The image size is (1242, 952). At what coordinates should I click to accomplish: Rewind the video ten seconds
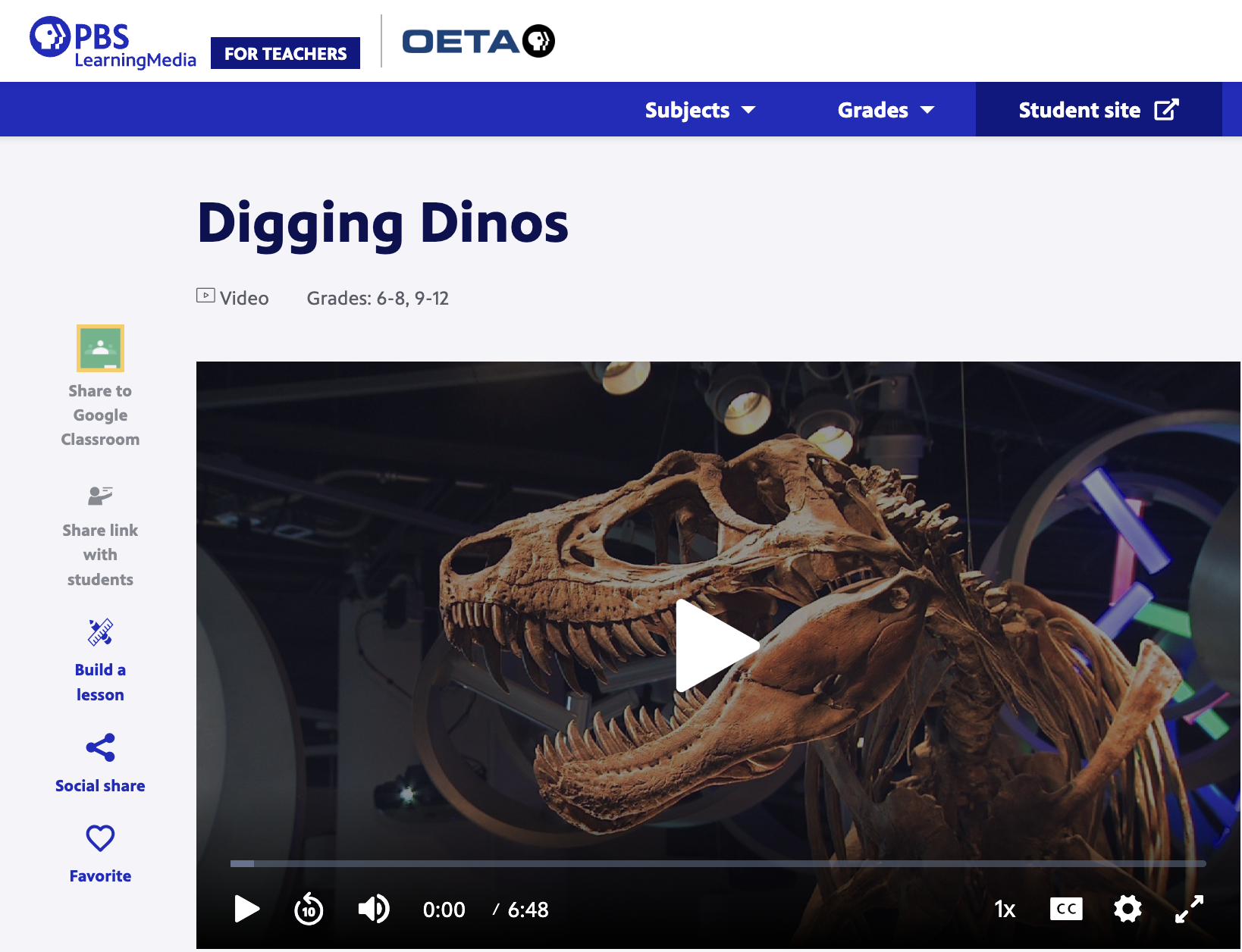(x=309, y=909)
